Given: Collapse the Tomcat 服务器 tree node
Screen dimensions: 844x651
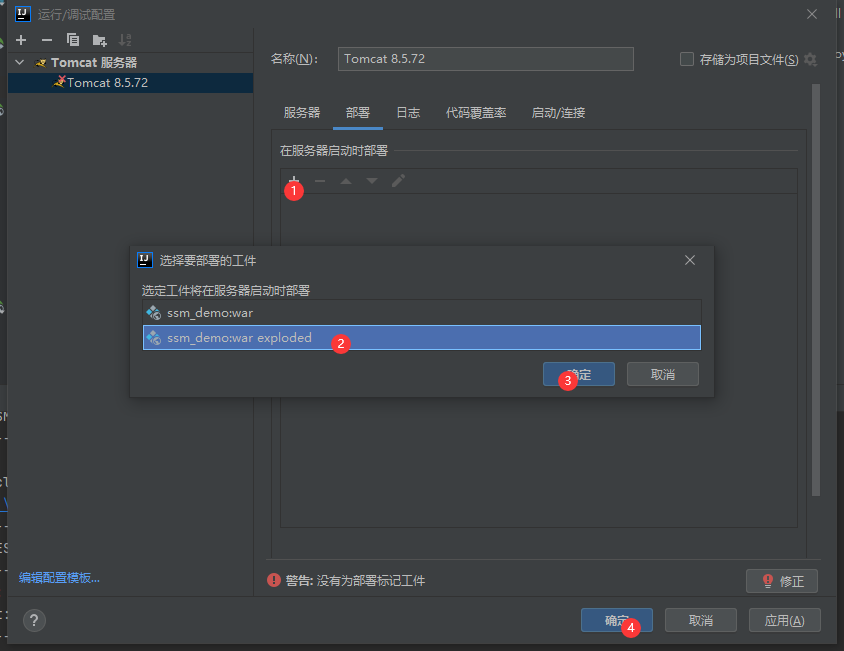Looking at the screenshot, I should coord(18,61).
